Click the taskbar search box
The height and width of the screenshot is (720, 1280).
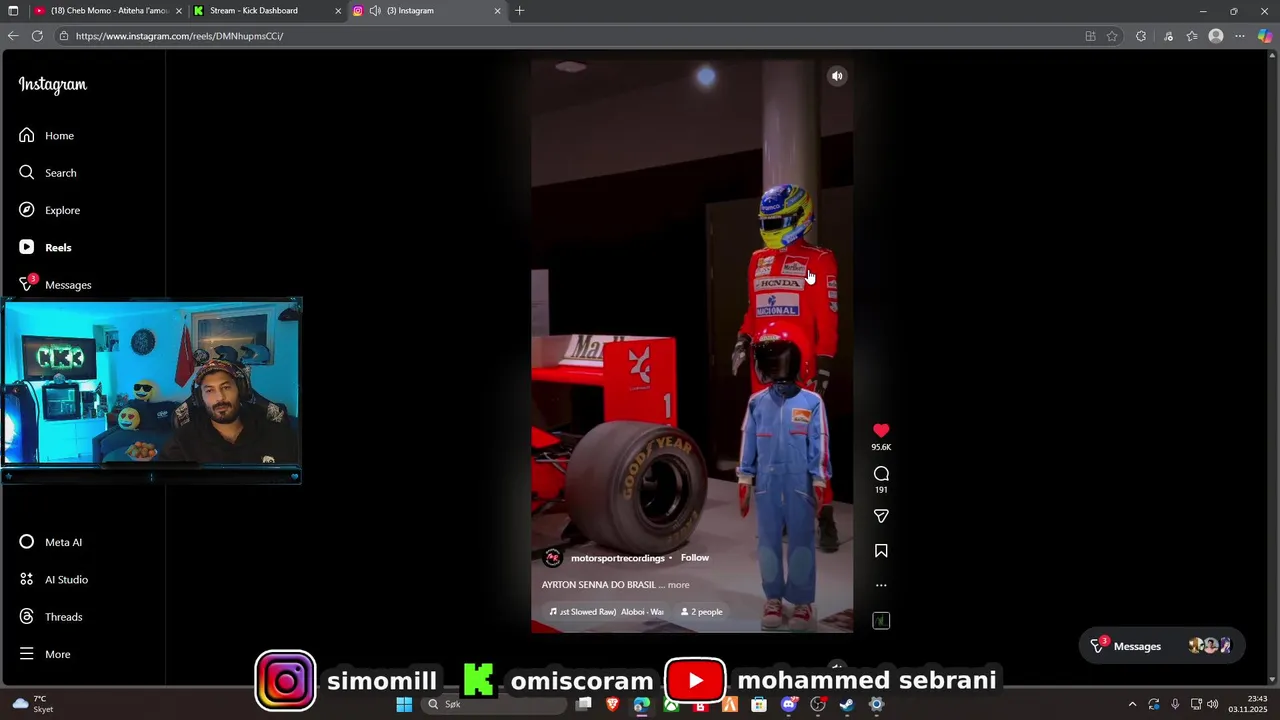(495, 704)
